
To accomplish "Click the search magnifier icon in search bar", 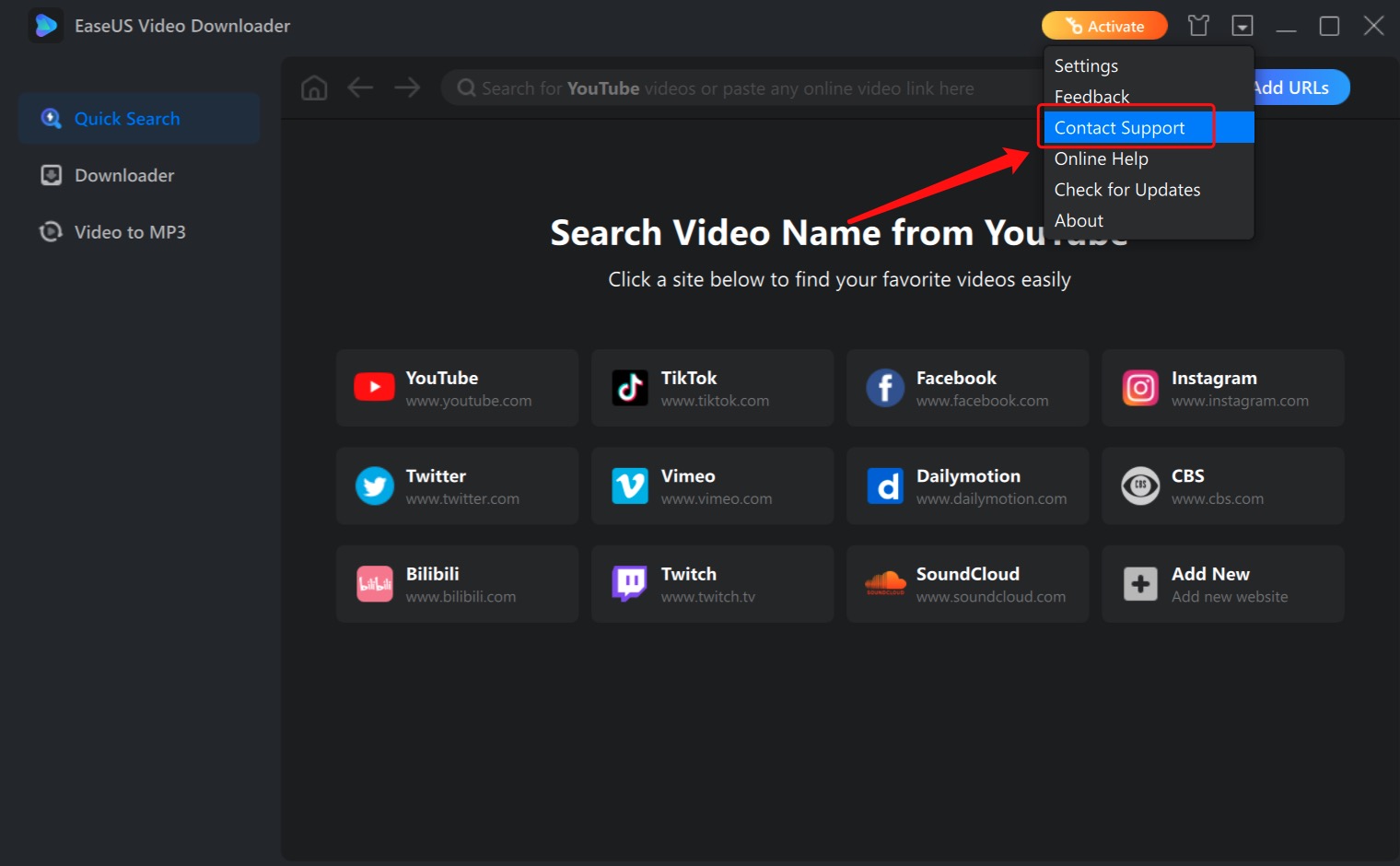I will (x=466, y=88).
